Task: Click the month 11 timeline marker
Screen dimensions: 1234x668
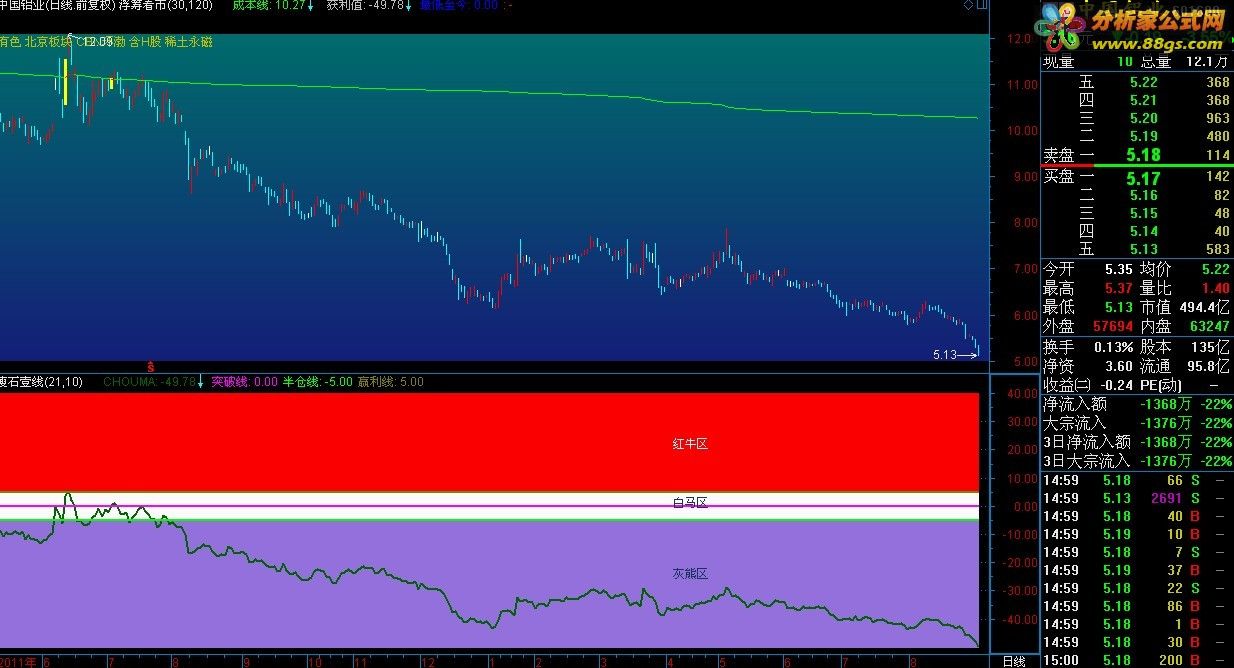Action: [362, 662]
